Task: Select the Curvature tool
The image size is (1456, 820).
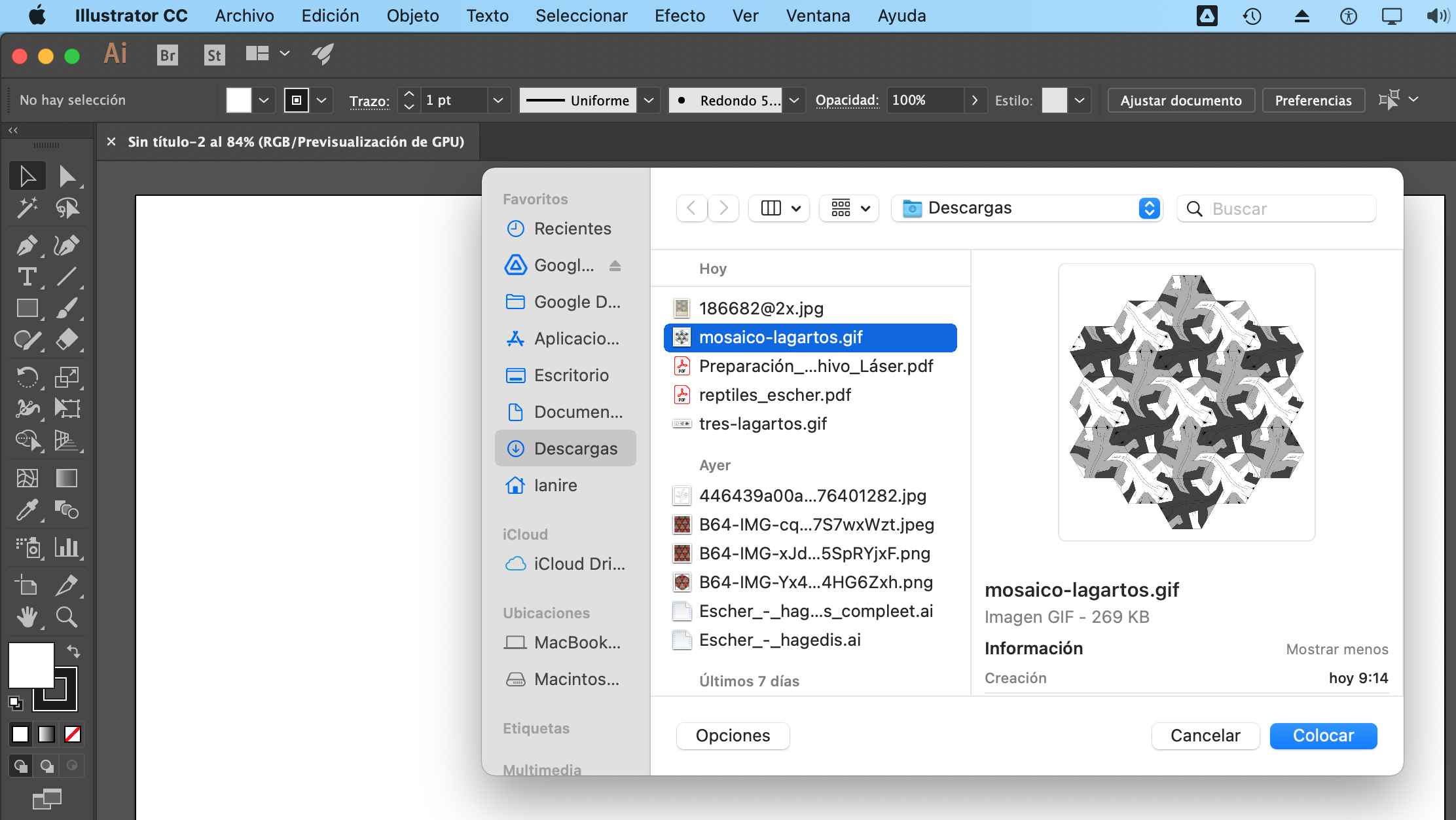Action: 67,245
